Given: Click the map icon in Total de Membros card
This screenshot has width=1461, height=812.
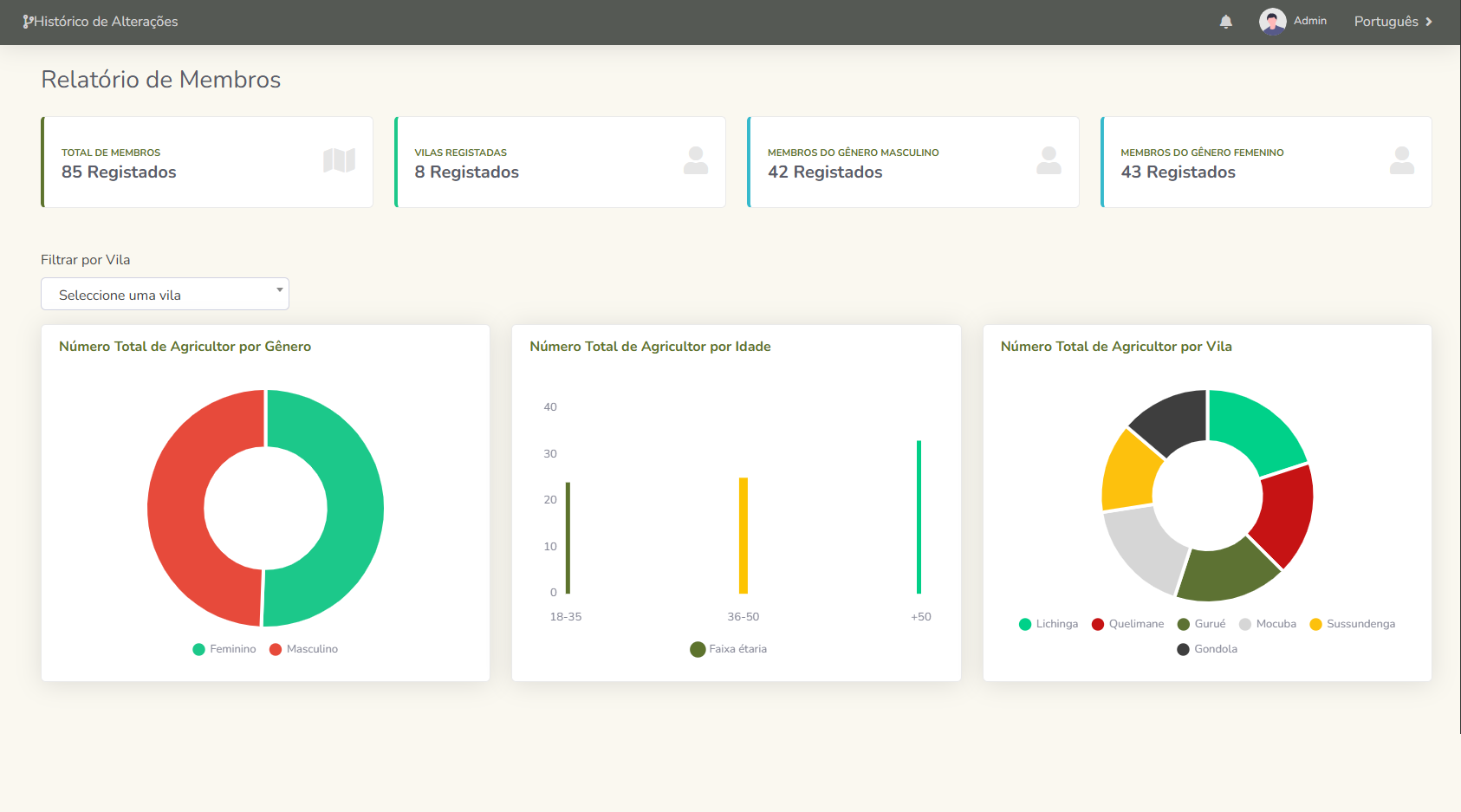Looking at the screenshot, I should pos(339,160).
